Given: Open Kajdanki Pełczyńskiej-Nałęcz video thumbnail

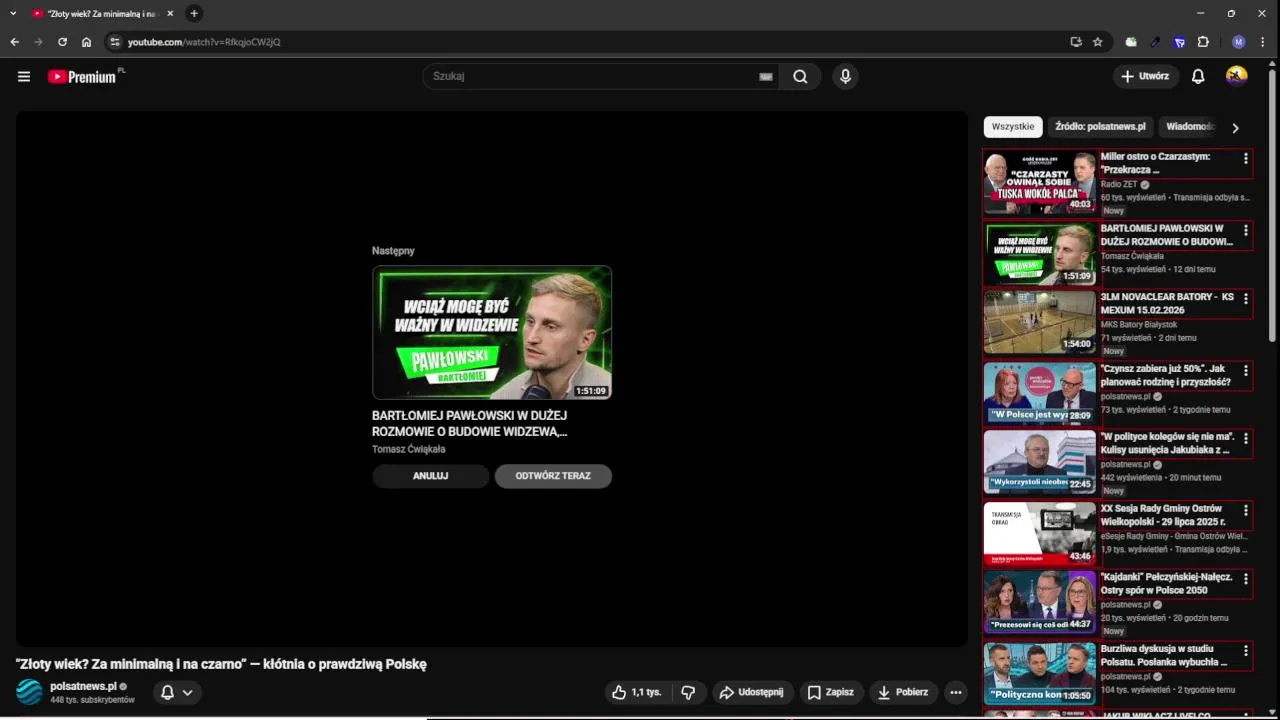Looking at the screenshot, I should tap(1040, 601).
